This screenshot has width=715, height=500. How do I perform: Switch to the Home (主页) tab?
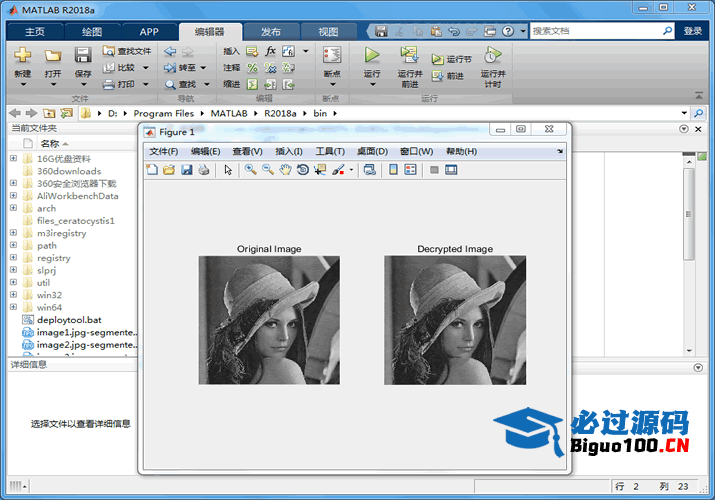pyautogui.click(x=35, y=32)
